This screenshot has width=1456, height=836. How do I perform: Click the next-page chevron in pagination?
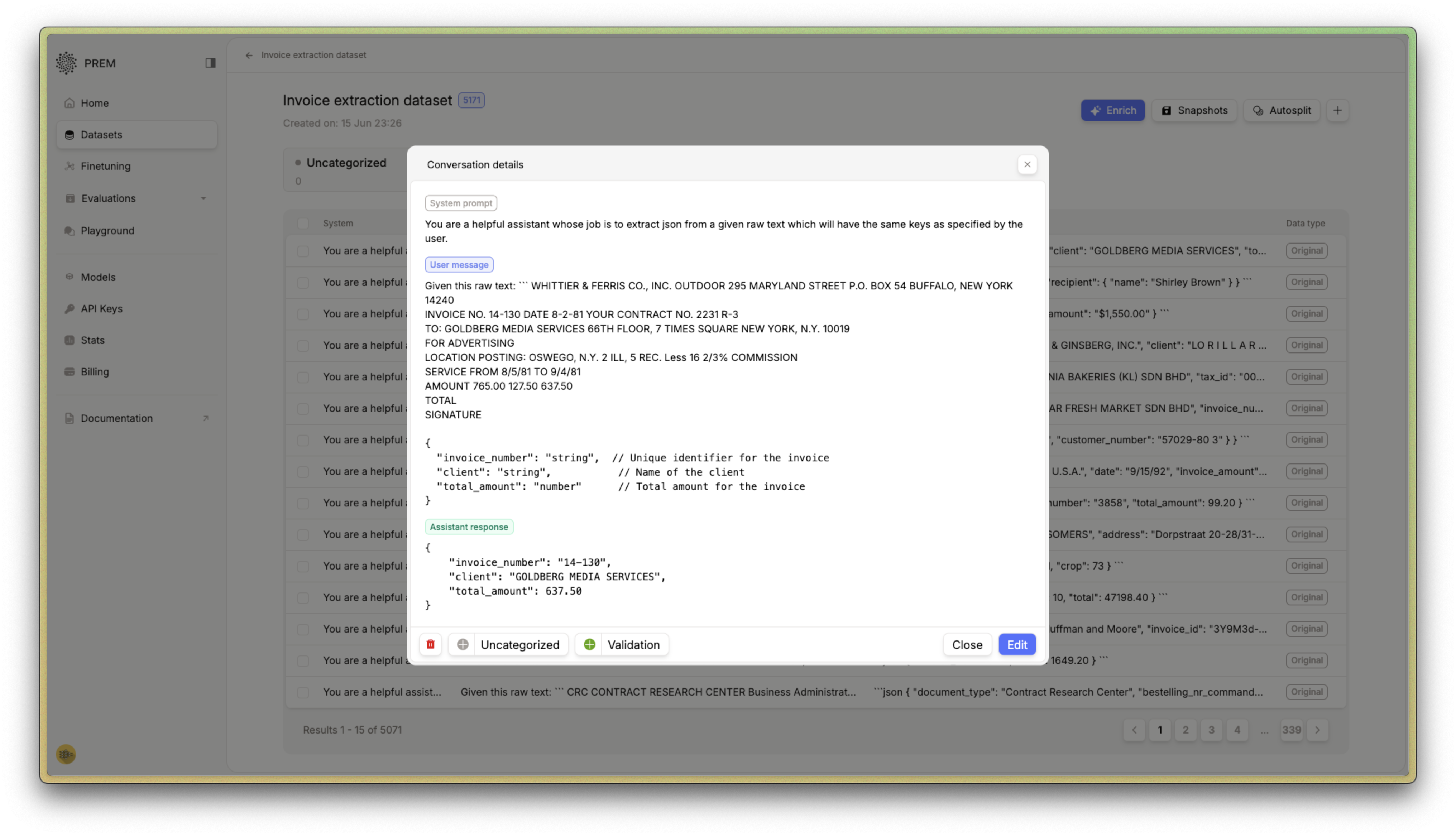coord(1317,730)
